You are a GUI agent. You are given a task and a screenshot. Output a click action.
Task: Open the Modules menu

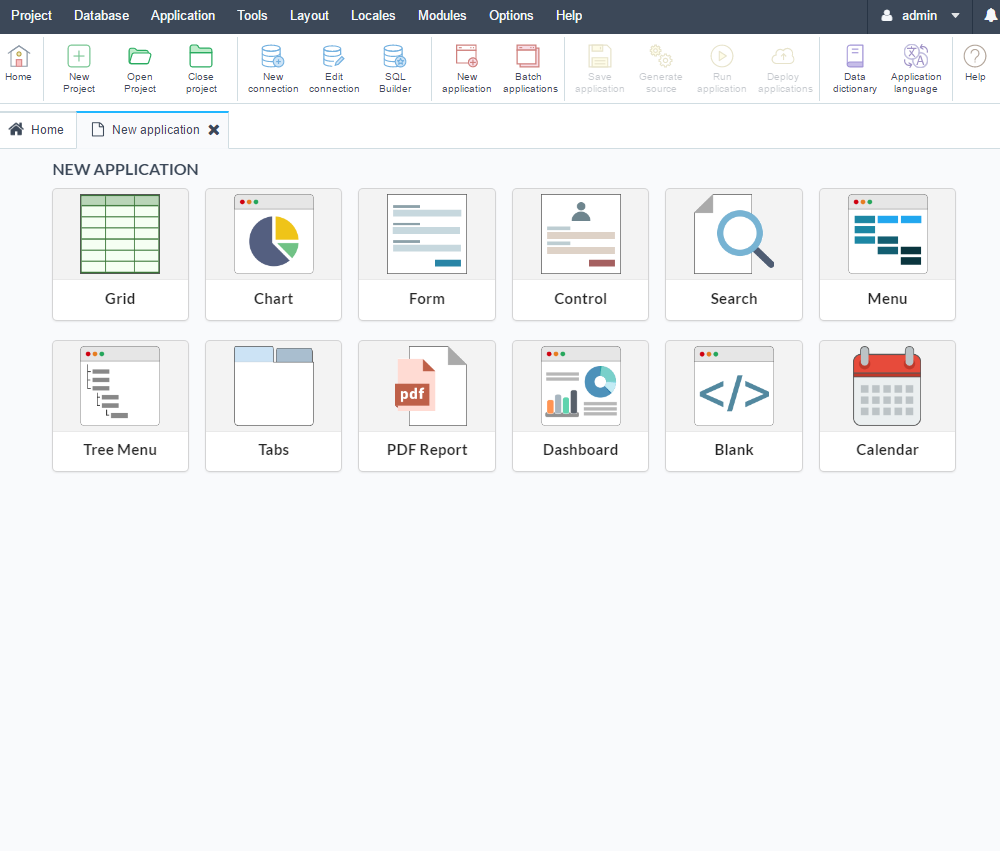pyautogui.click(x=442, y=16)
